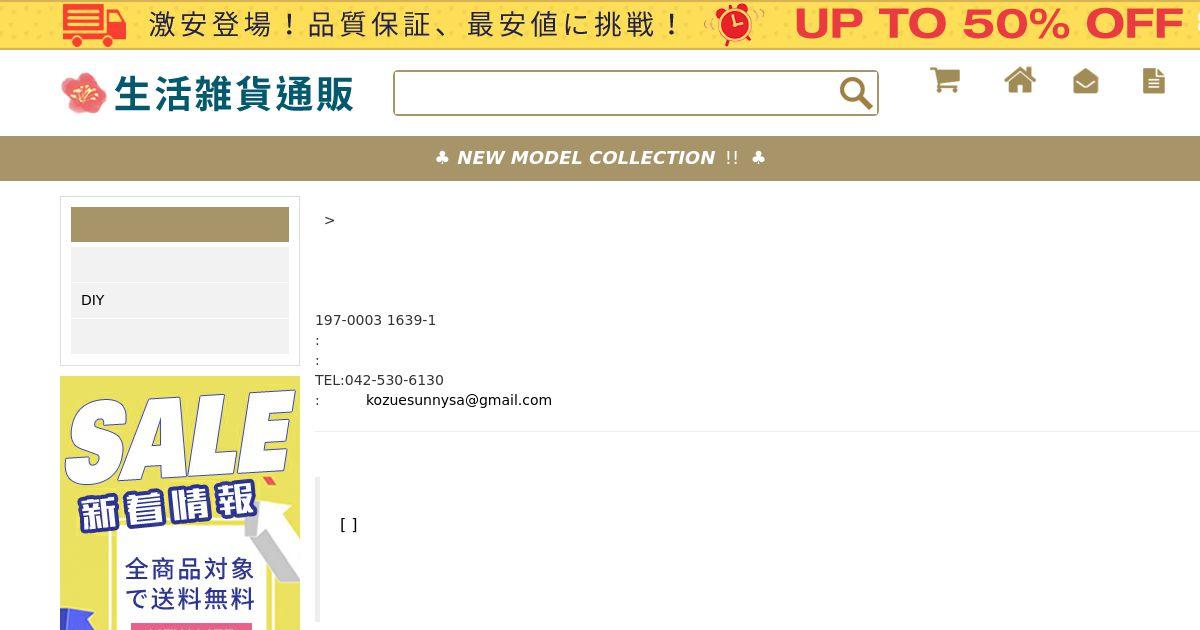Click the 全商品対象で送料無料 banner text
The width and height of the screenshot is (1200, 630).
click(190, 584)
